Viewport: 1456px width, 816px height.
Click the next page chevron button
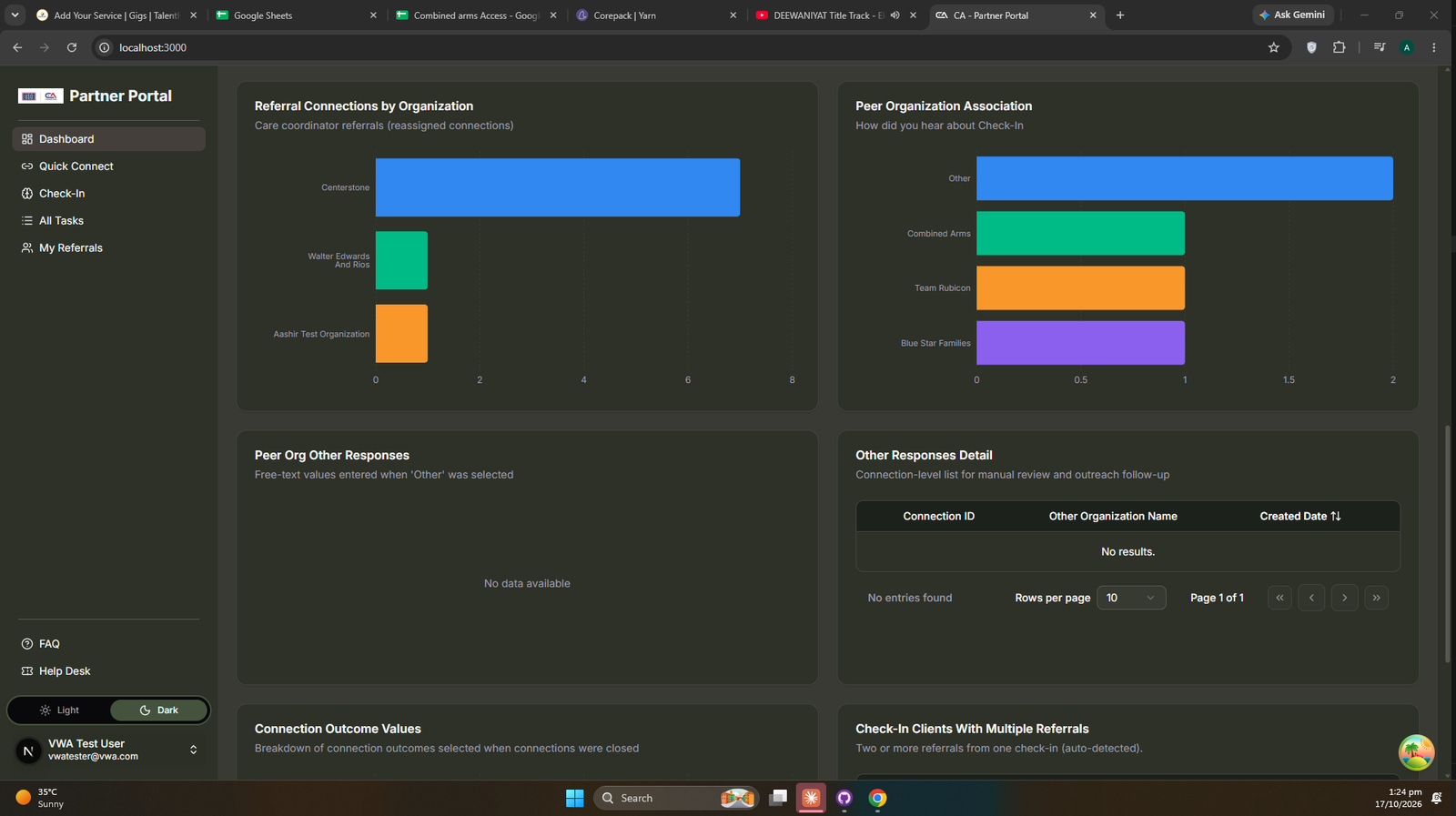point(1344,598)
